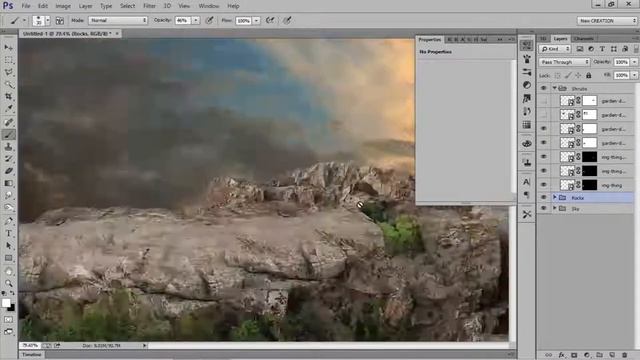Screen dimensions: 640x360
Task: Show the first hidden garden layer
Action: coord(544,101)
